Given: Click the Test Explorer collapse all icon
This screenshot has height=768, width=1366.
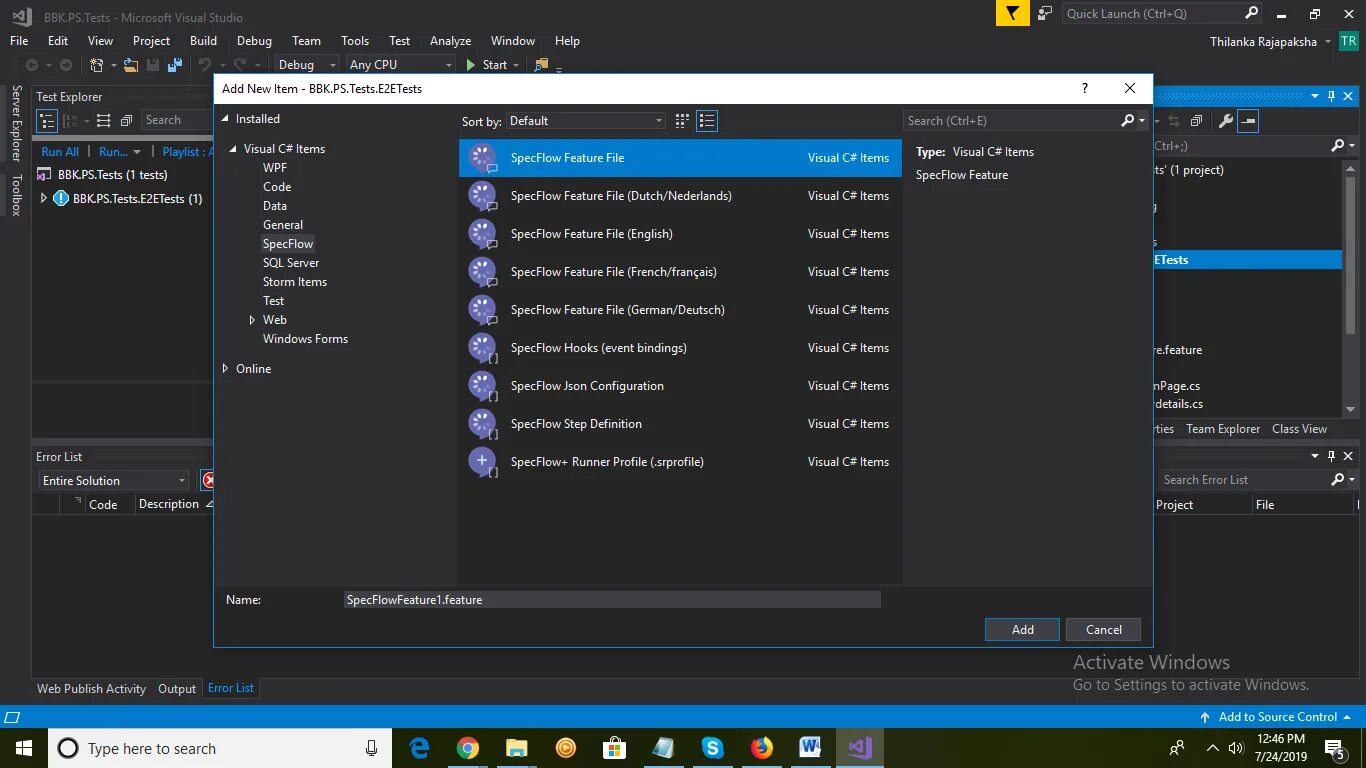Looking at the screenshot, I should point(126,121).
